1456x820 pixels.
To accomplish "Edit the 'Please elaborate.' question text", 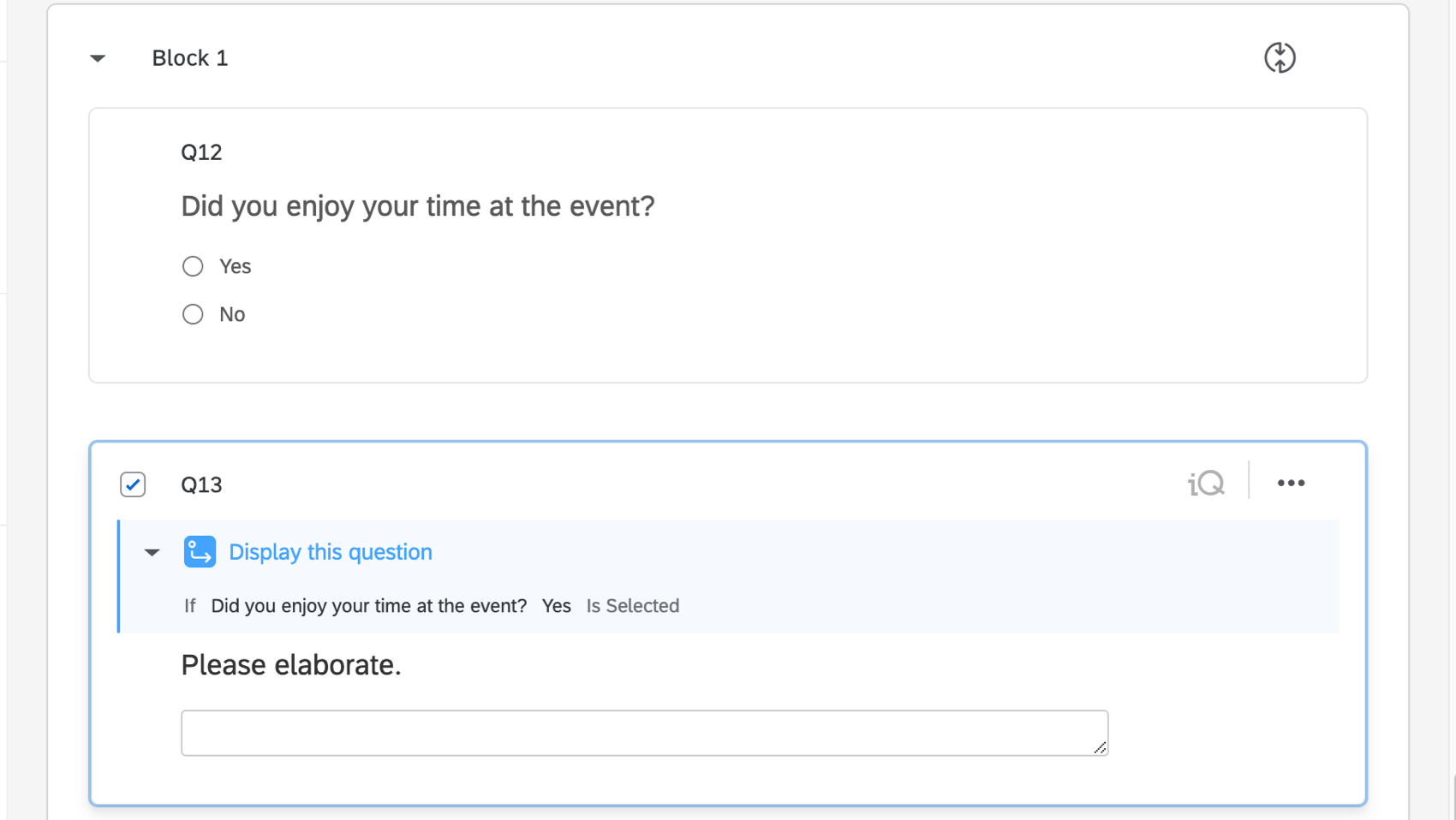I will [x=290, y=665].
